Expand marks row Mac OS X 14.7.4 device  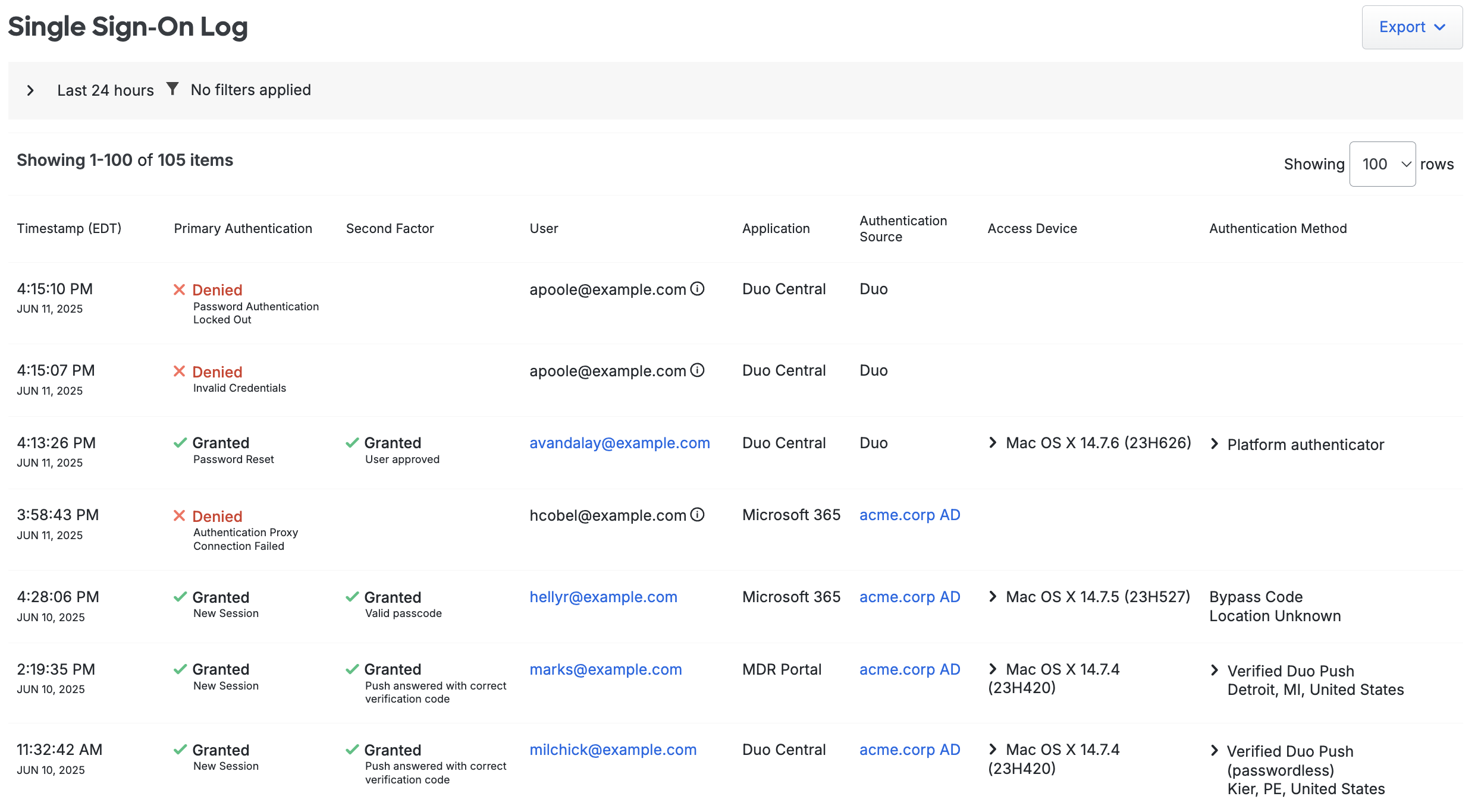click(992, 669)
